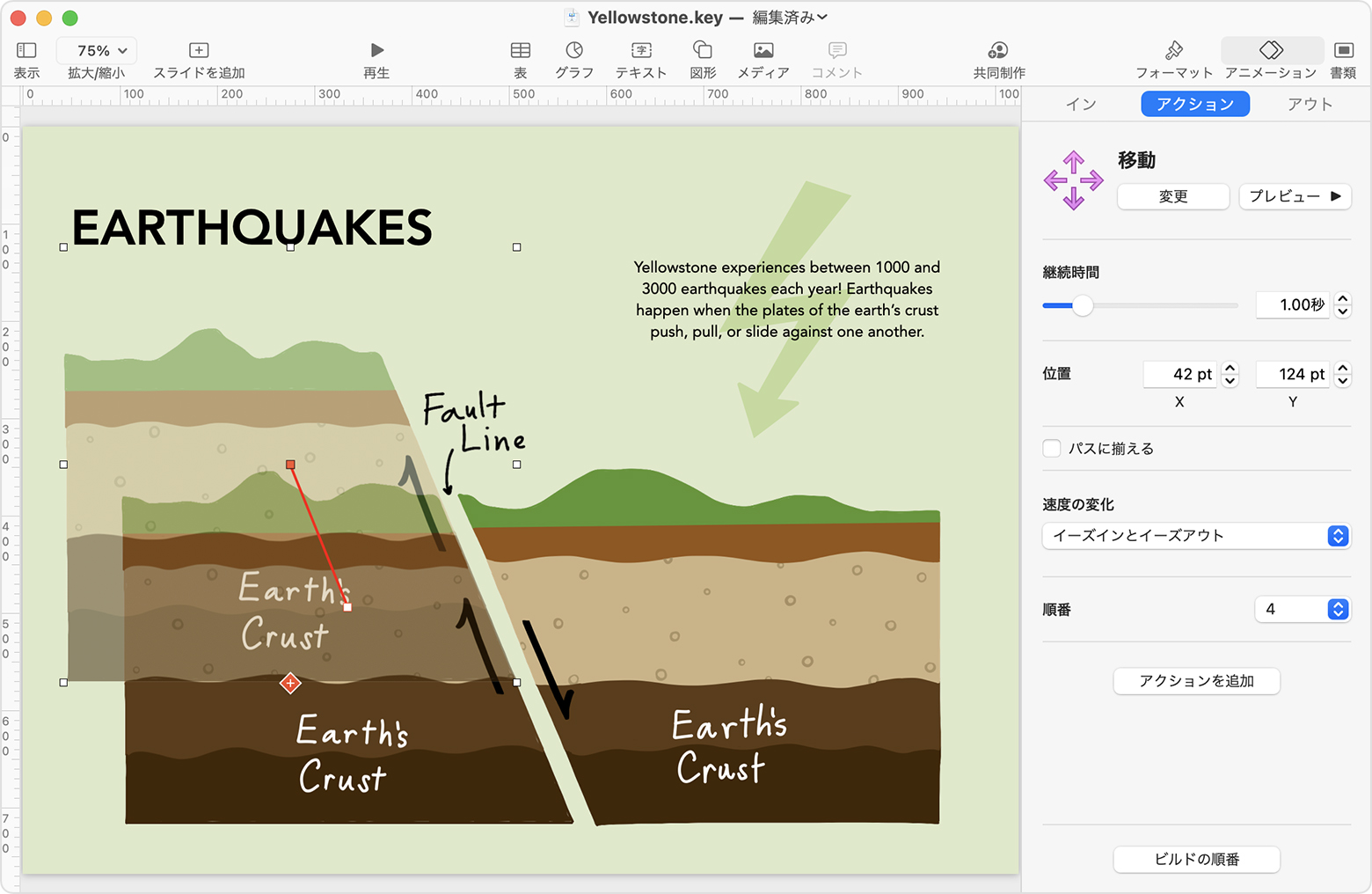1372x894 pixels.
Task: Enable the パスに揃える checkbox
Action: [x=1052, y=448]
